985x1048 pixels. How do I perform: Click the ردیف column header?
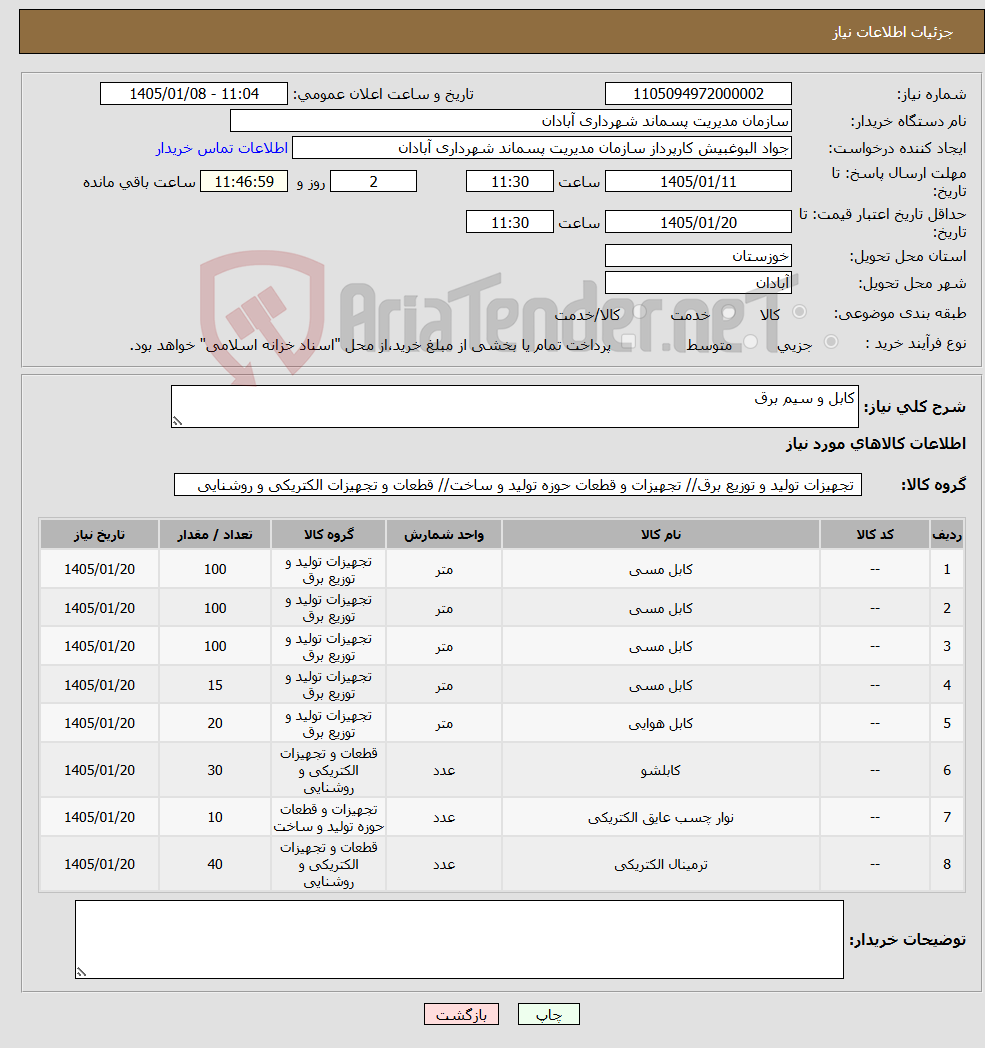click(947, 535)
